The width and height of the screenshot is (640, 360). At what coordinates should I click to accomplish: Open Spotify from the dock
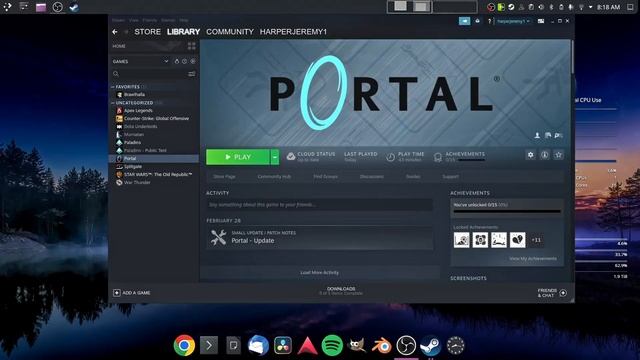point(332,345)
